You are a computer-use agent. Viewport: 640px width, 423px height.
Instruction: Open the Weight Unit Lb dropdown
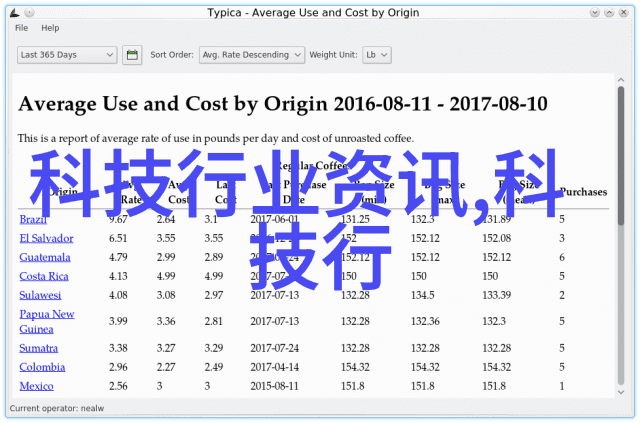(x=377, y=55)
